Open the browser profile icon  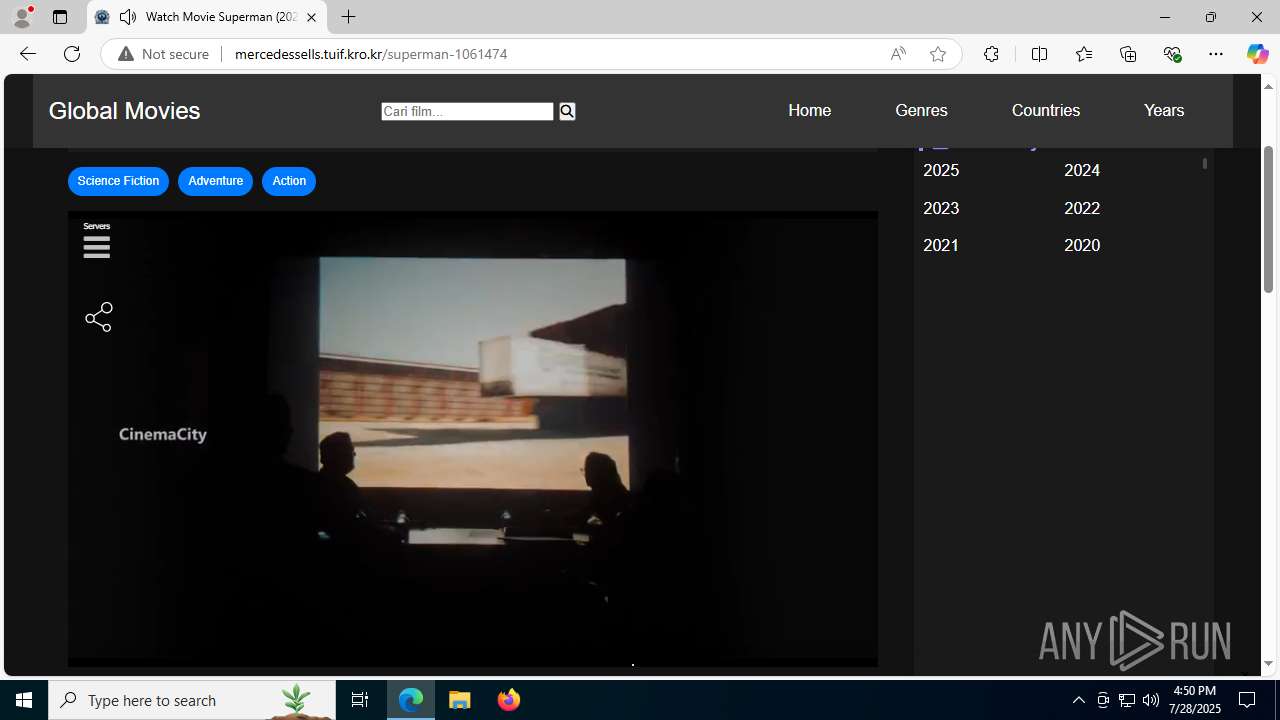(22, 17)
